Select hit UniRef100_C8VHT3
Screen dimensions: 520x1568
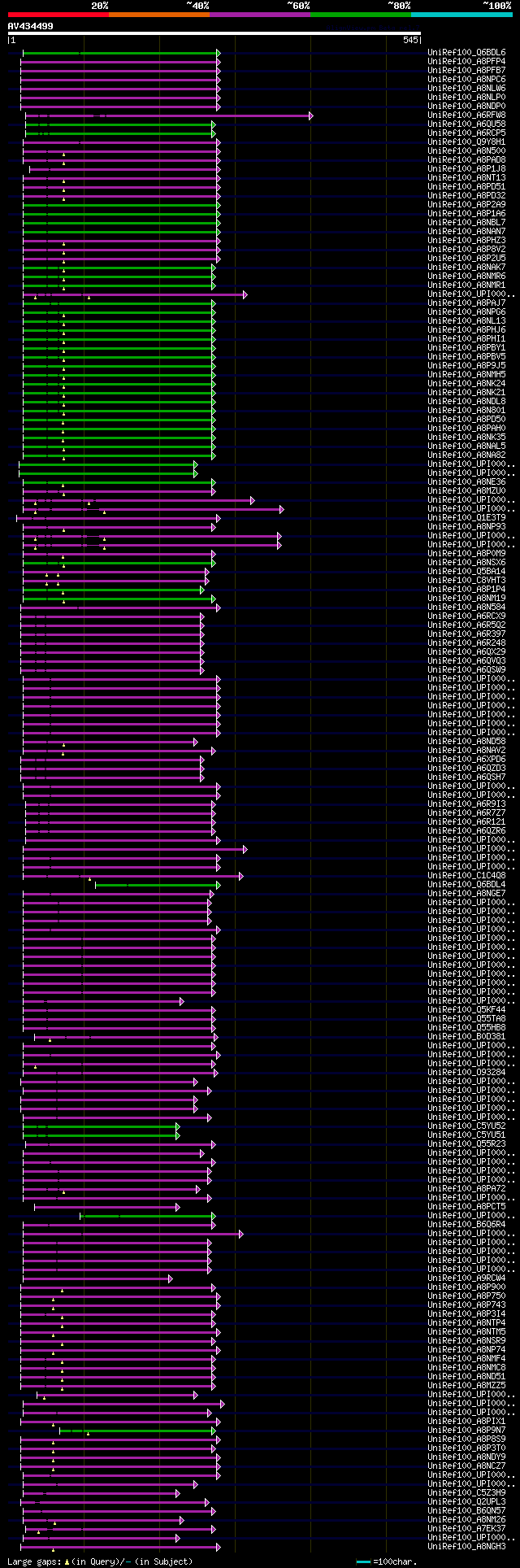tap(466, 580)
